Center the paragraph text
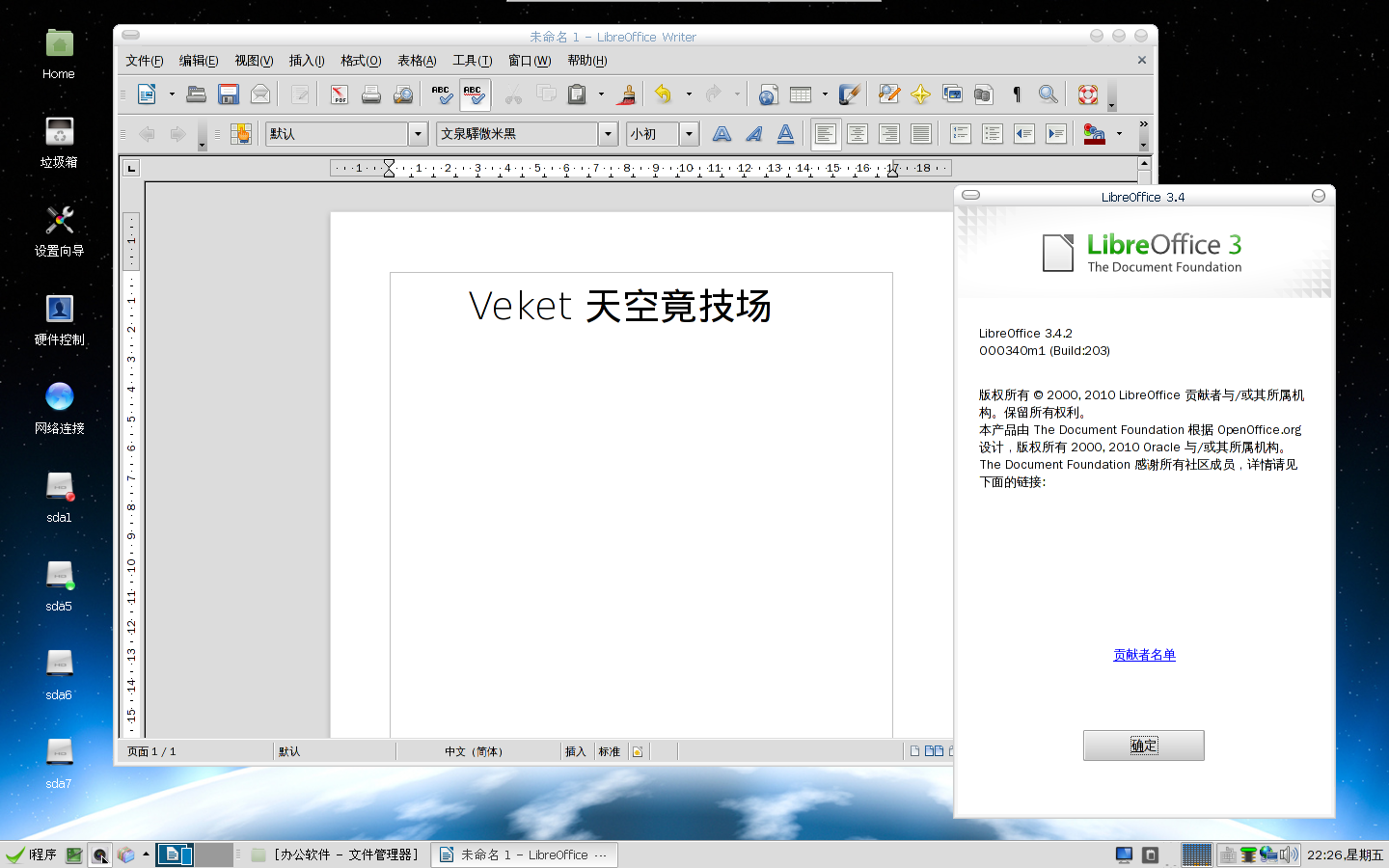This screenshot has height=868, width=1389. click(858, 134)
